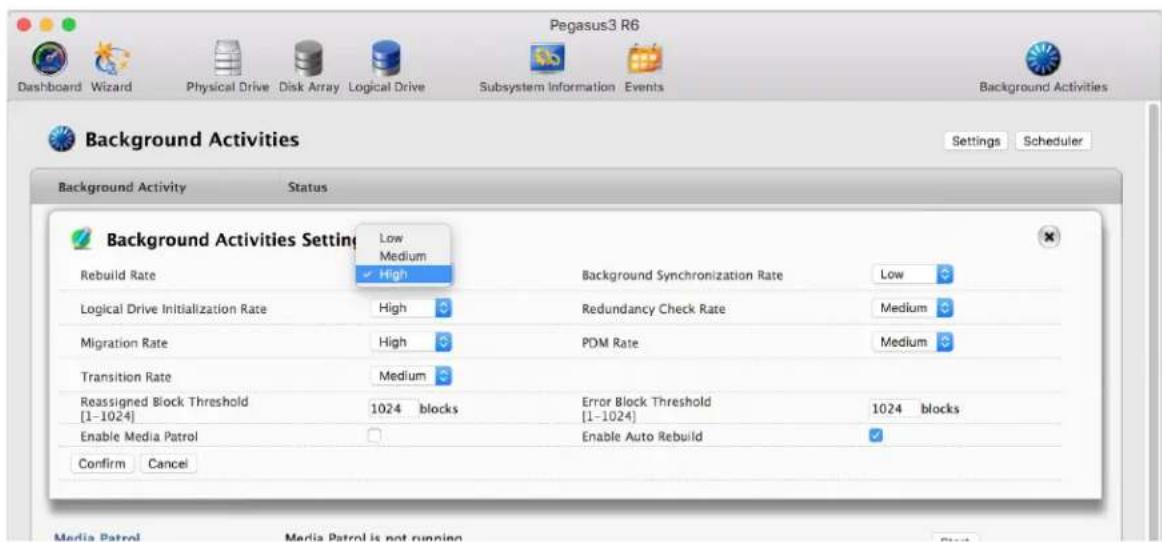Cancel the settings changes
Image resolution: width=1162 pixels, height=542 pixels.
167,464
